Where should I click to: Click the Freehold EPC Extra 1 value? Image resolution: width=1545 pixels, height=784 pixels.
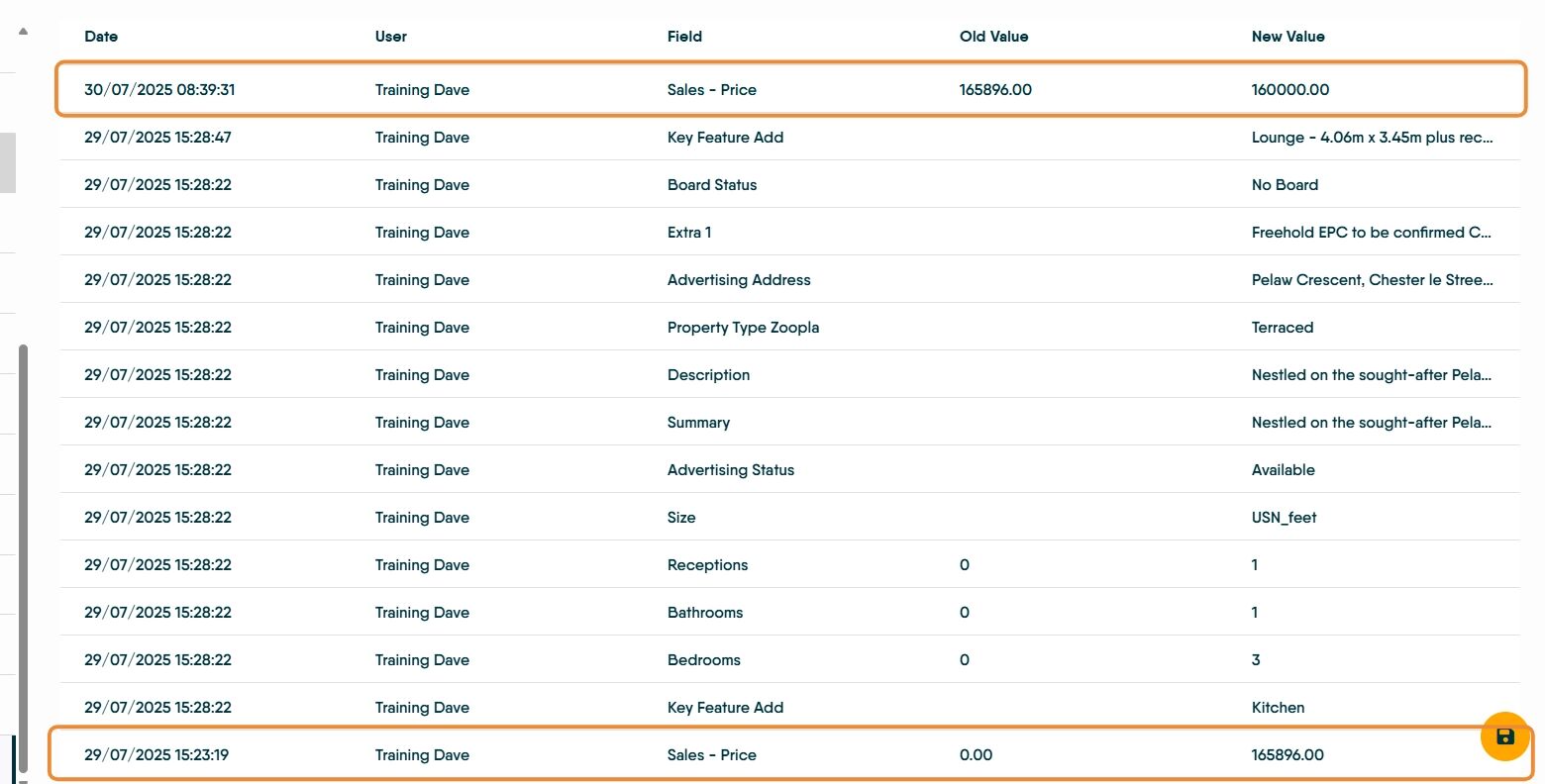coord(1372,233)
